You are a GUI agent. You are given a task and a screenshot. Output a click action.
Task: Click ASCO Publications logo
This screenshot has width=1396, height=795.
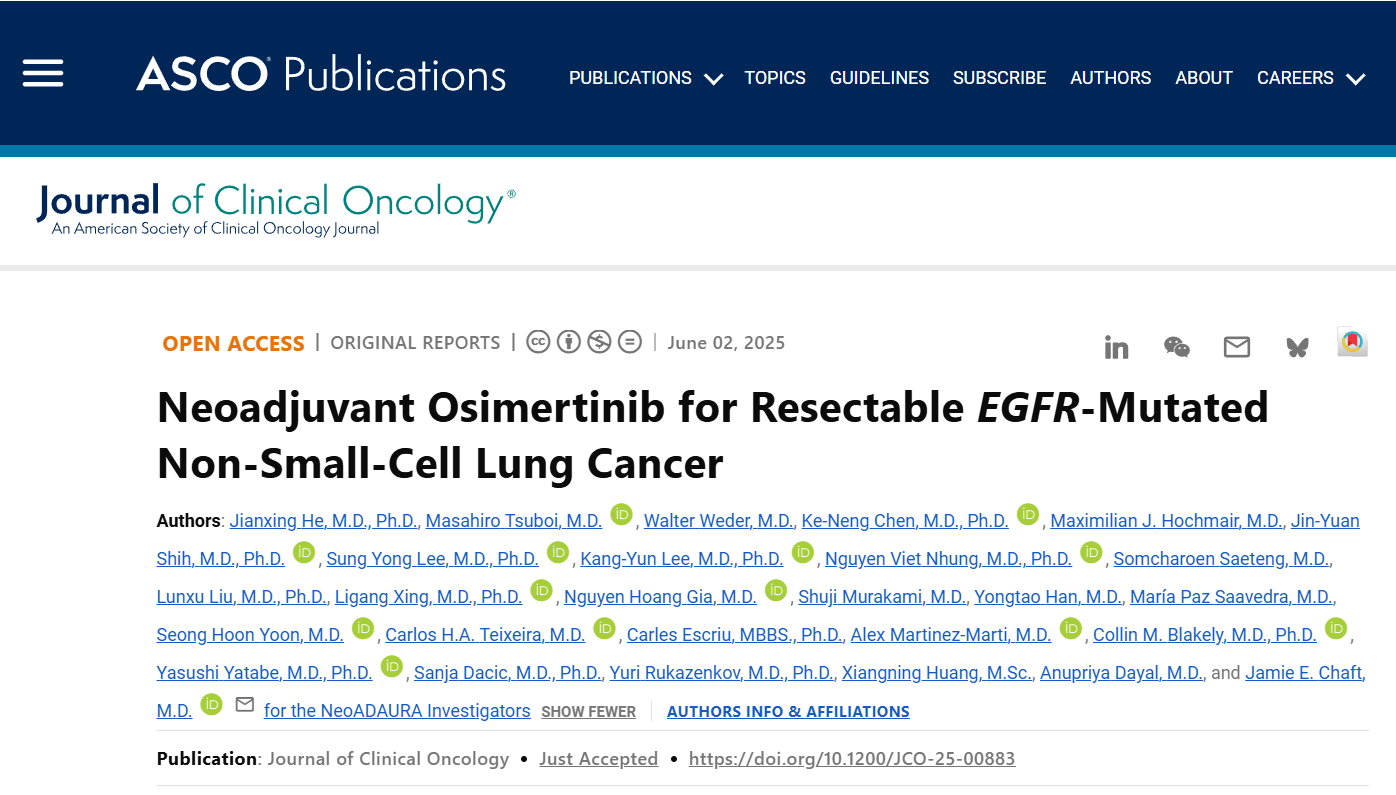321,75
